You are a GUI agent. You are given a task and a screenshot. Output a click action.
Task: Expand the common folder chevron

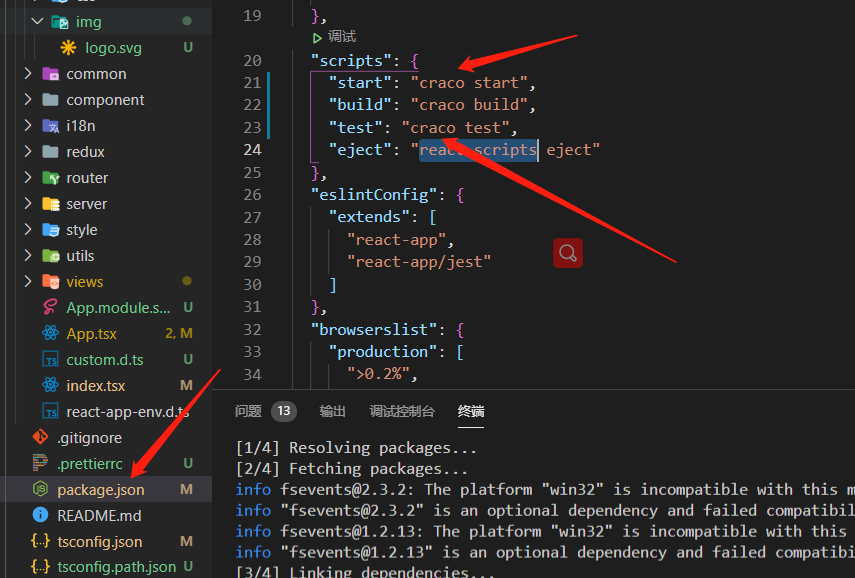(28, 73)
